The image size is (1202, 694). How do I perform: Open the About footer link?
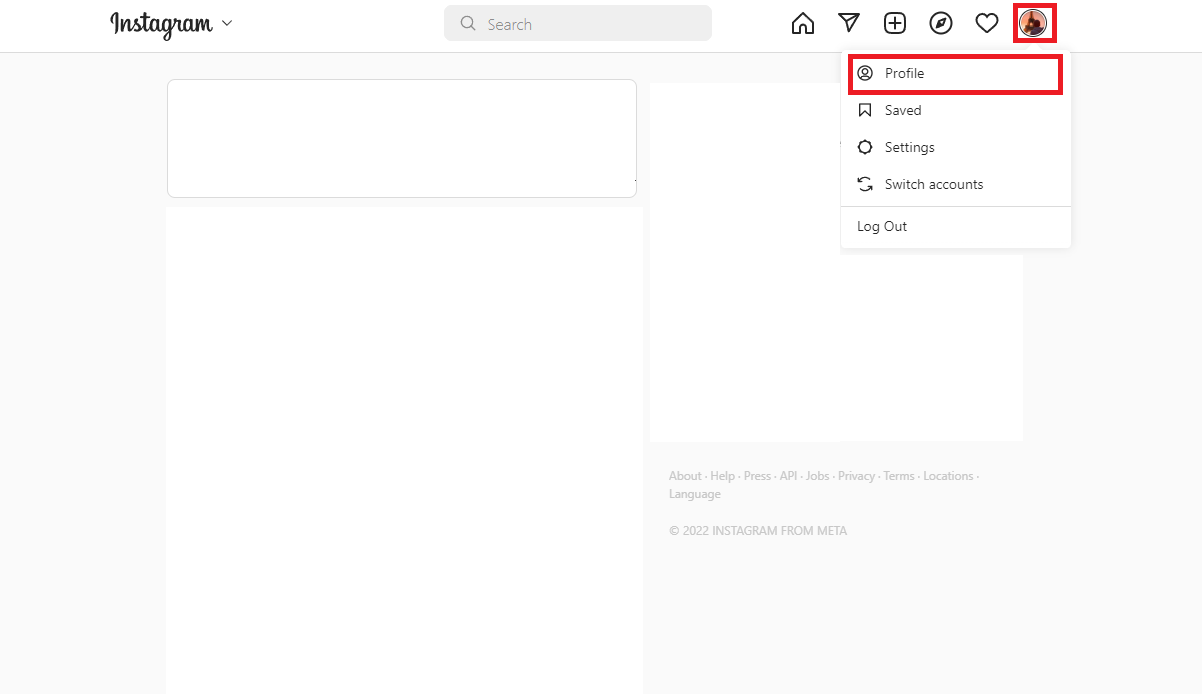685,476
